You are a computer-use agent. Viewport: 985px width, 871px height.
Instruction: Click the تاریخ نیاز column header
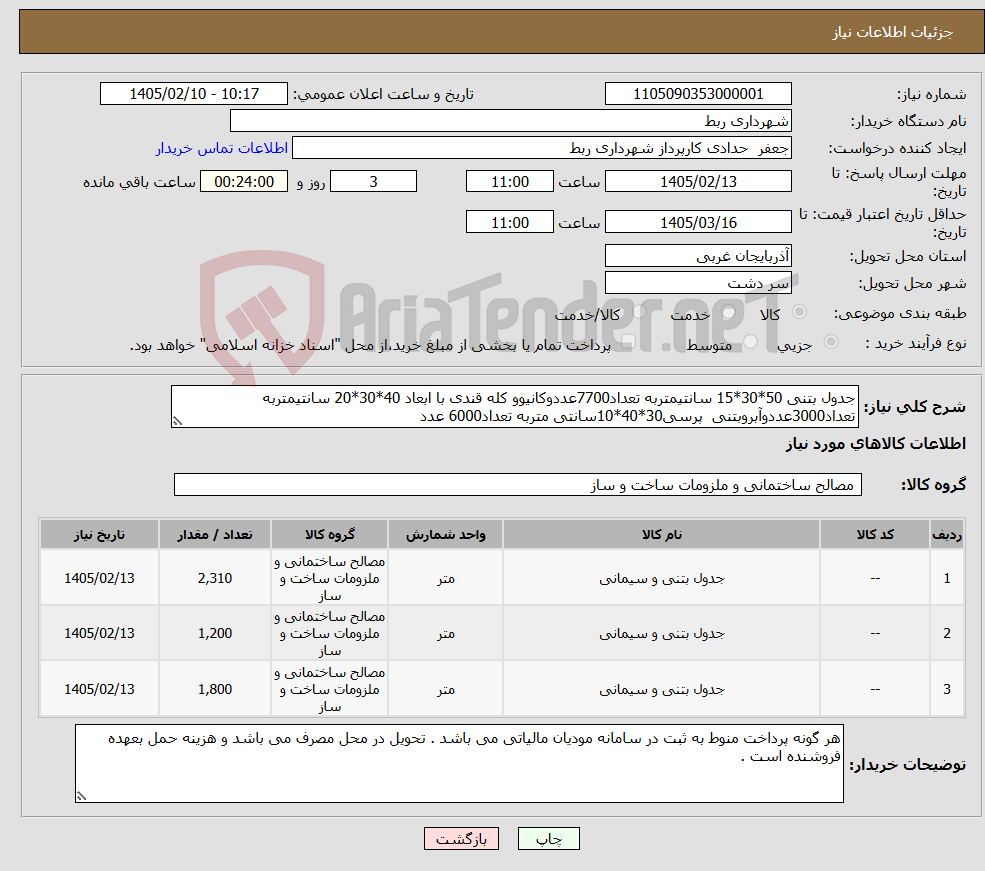coord(99,534)
